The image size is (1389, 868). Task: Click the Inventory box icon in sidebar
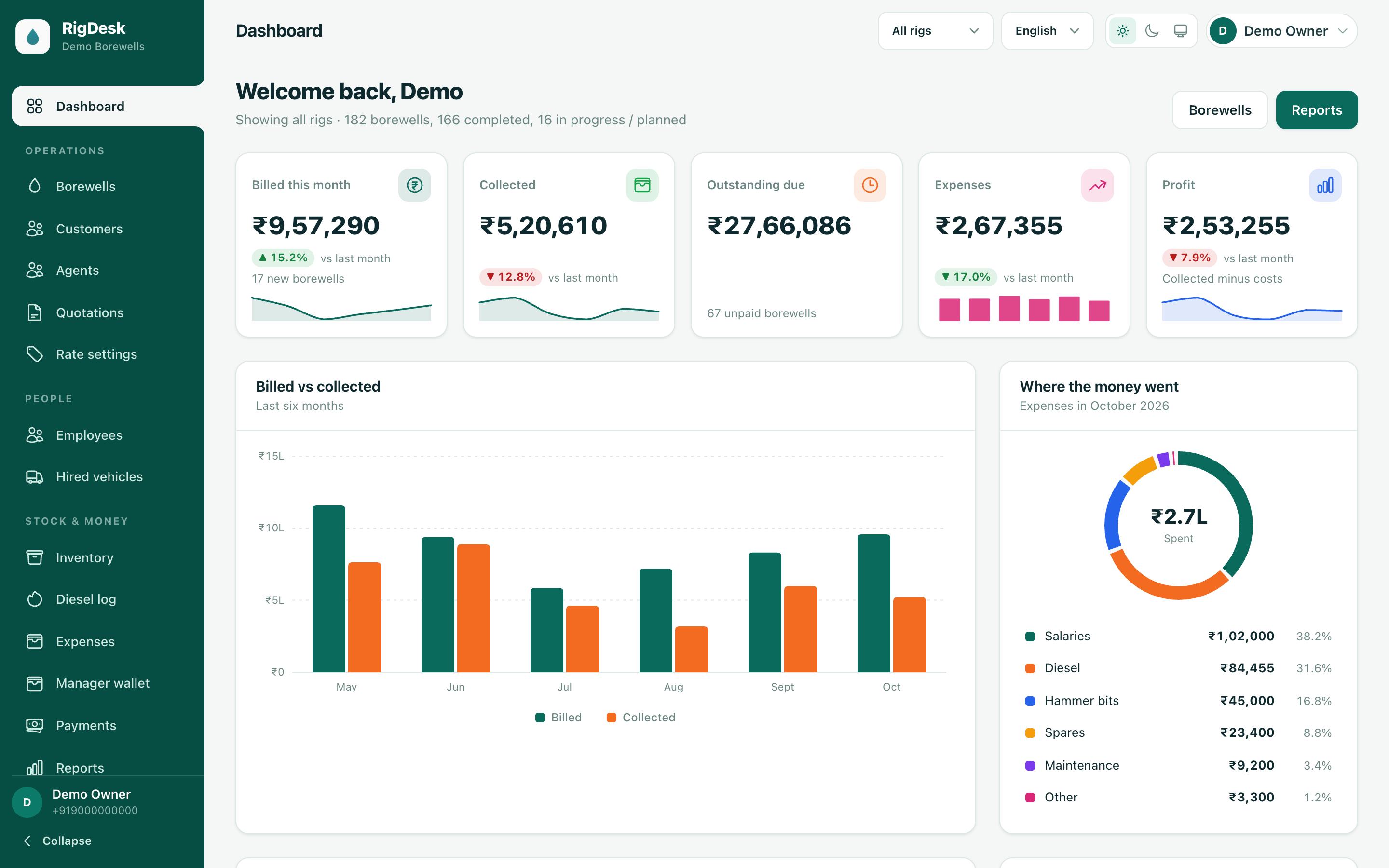[x=34, y=557]
